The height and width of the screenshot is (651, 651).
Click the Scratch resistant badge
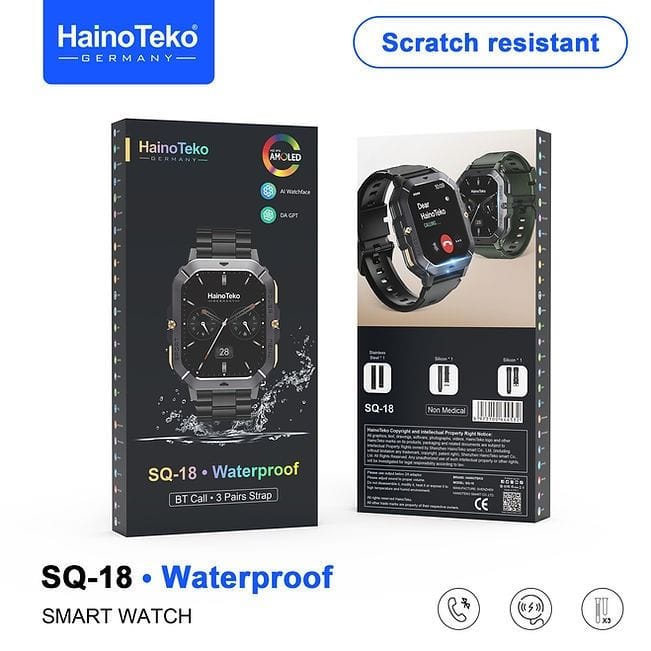point(490,42)
